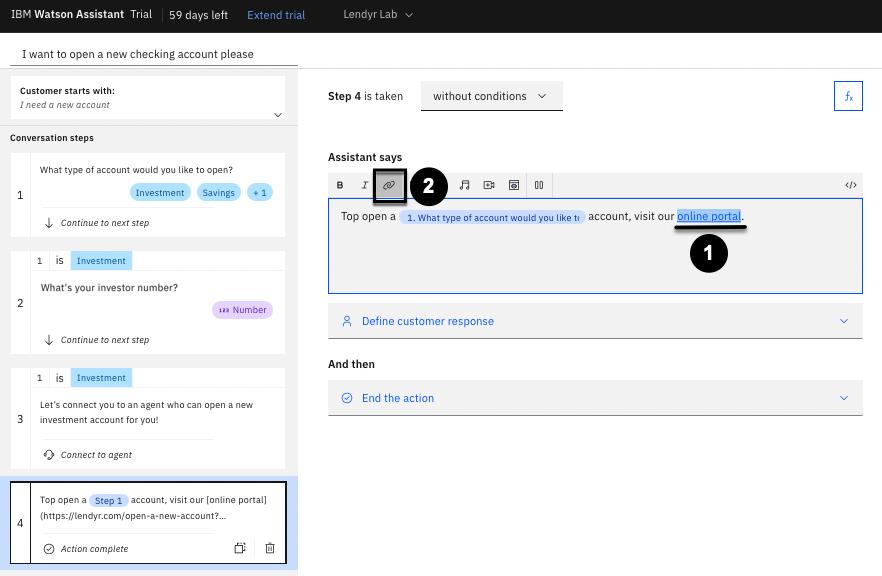Insert audio with the music note icon
Screen dimensions: 882x576
(x=464, y=185)
